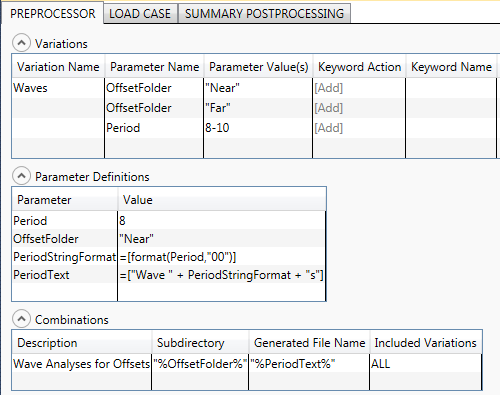
Task: Click the Parameter column header in Parameter Definitions
Action: pos(65,200)
